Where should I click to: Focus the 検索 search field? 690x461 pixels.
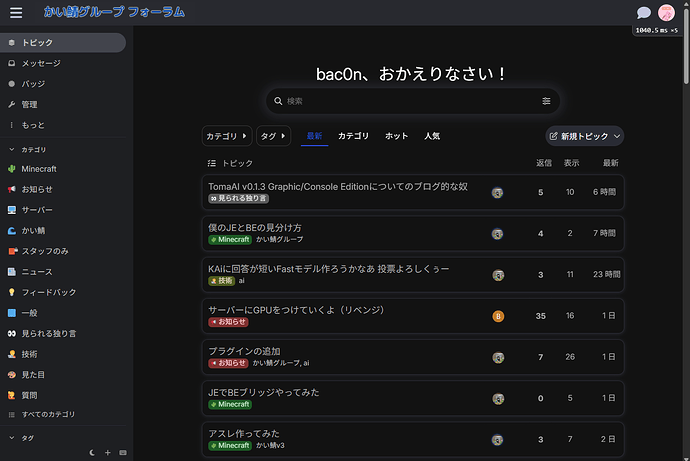(x=413, y=101)
